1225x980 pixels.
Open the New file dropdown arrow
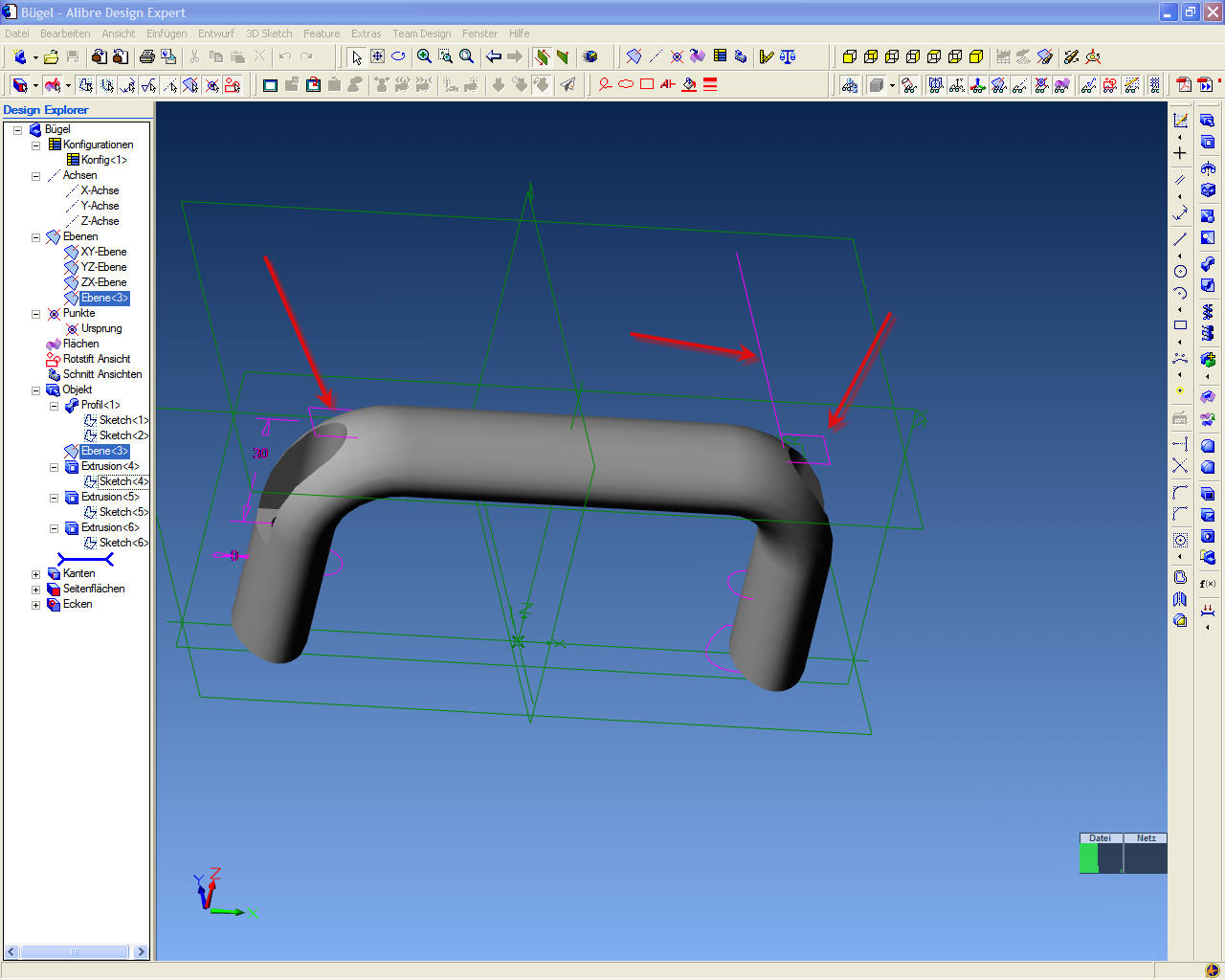34,57
